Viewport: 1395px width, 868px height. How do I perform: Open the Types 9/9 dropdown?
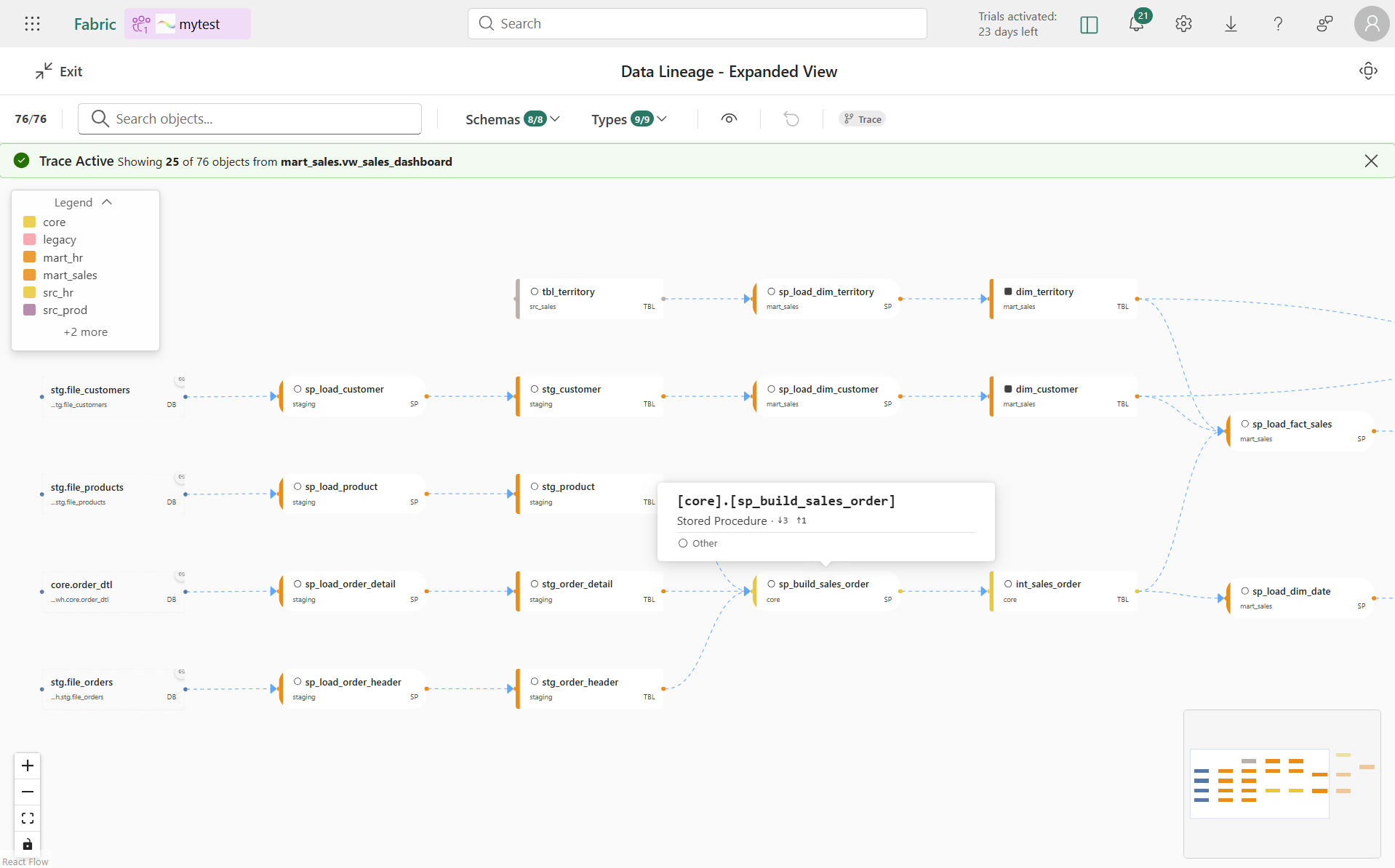pyautogui.click(x=628, y=118)
